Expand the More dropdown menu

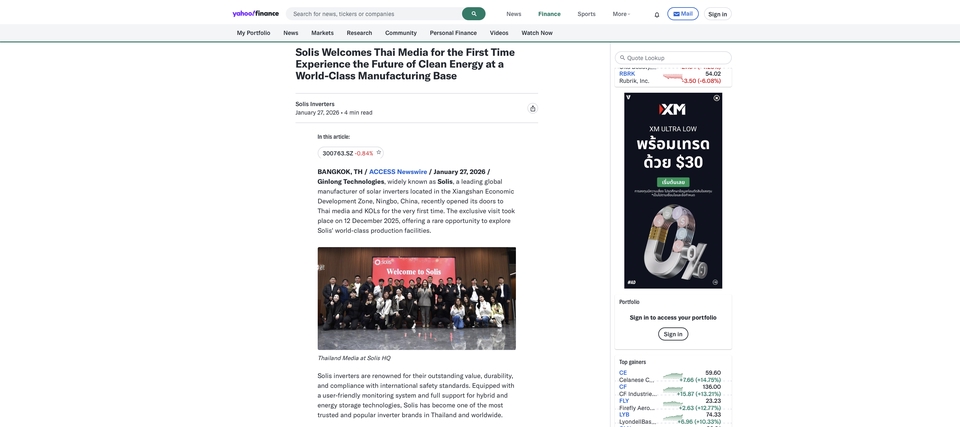621,14
